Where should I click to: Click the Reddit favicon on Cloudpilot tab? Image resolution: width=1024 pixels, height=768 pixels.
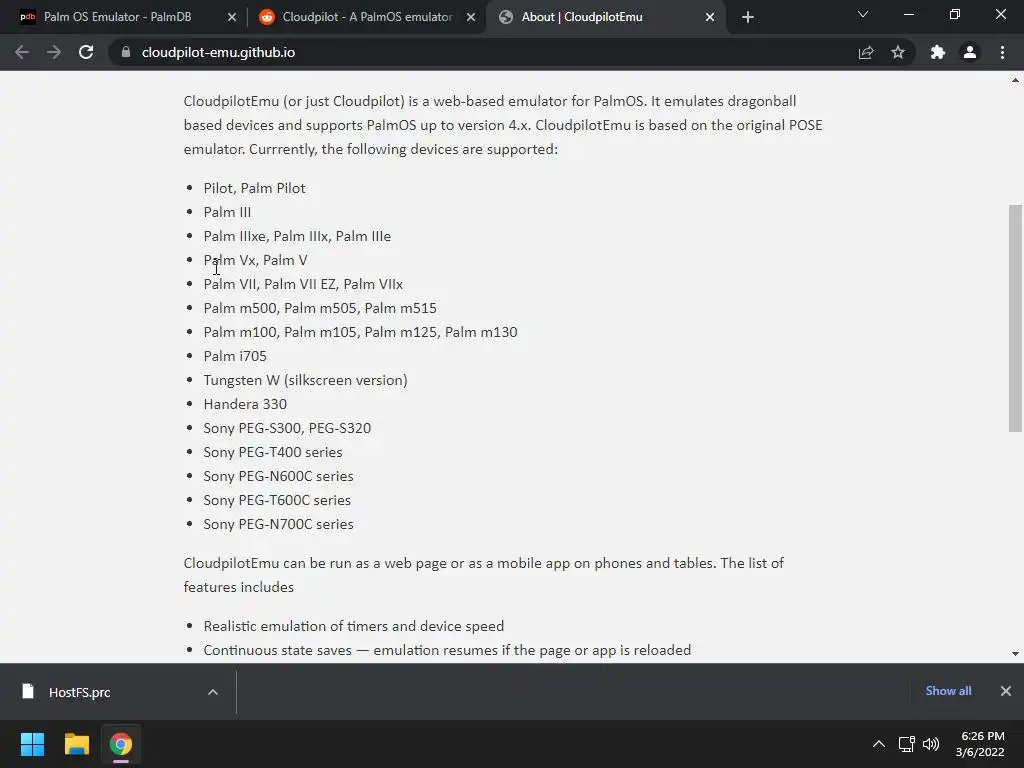(266, 17)
